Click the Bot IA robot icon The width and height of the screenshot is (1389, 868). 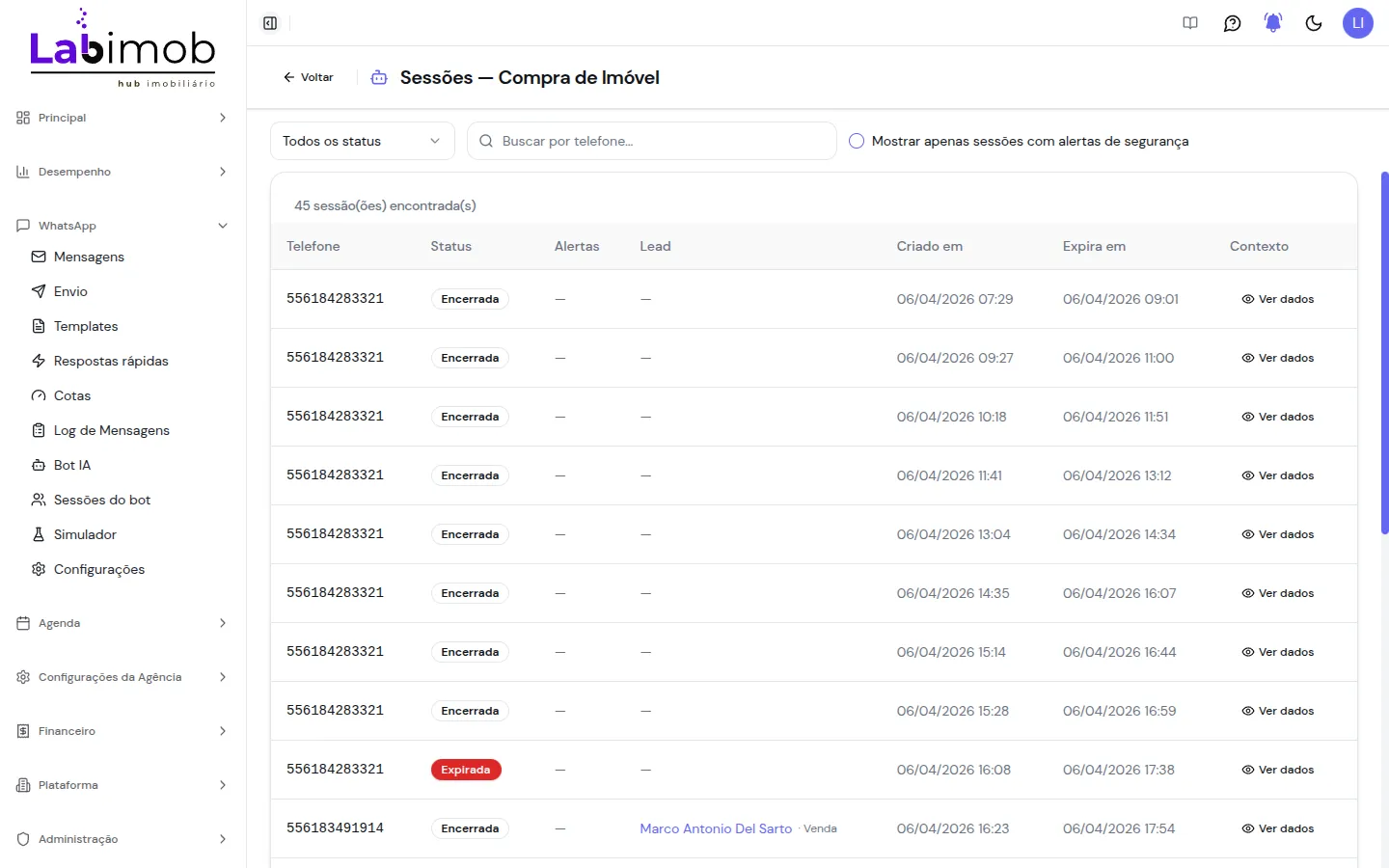coord(39,465)
